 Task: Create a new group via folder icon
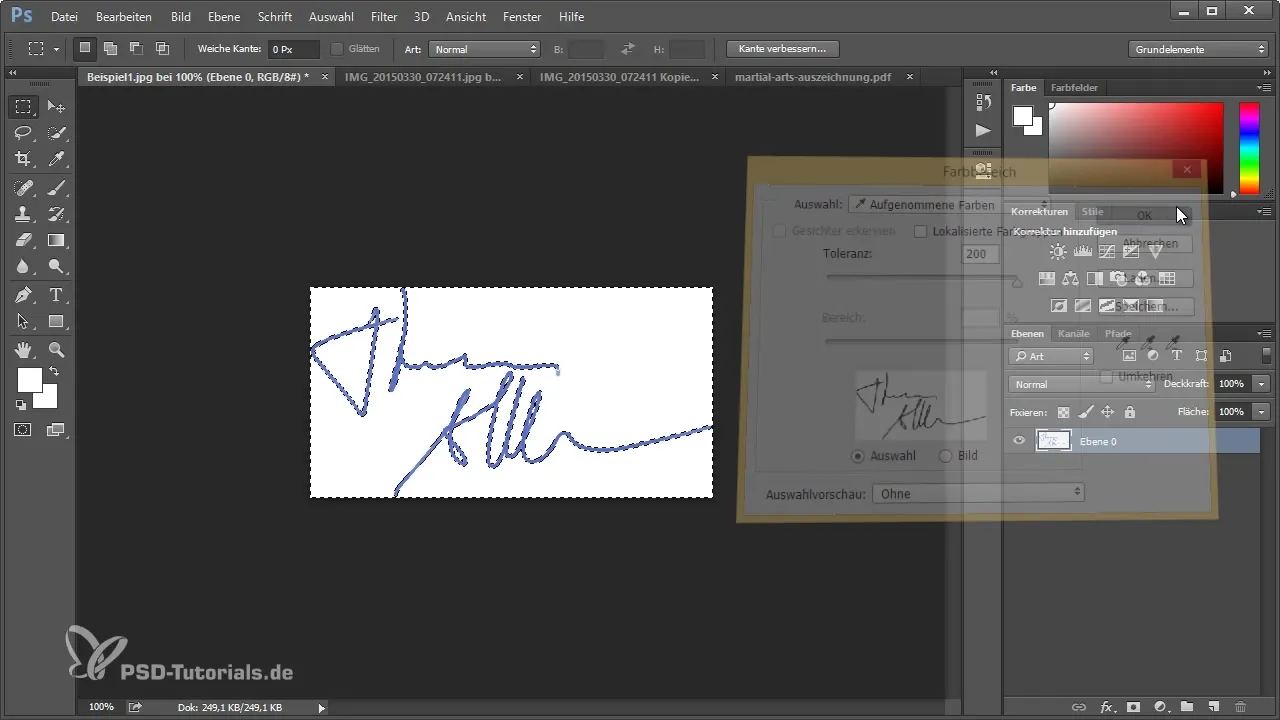click(x=1187, y=707)
